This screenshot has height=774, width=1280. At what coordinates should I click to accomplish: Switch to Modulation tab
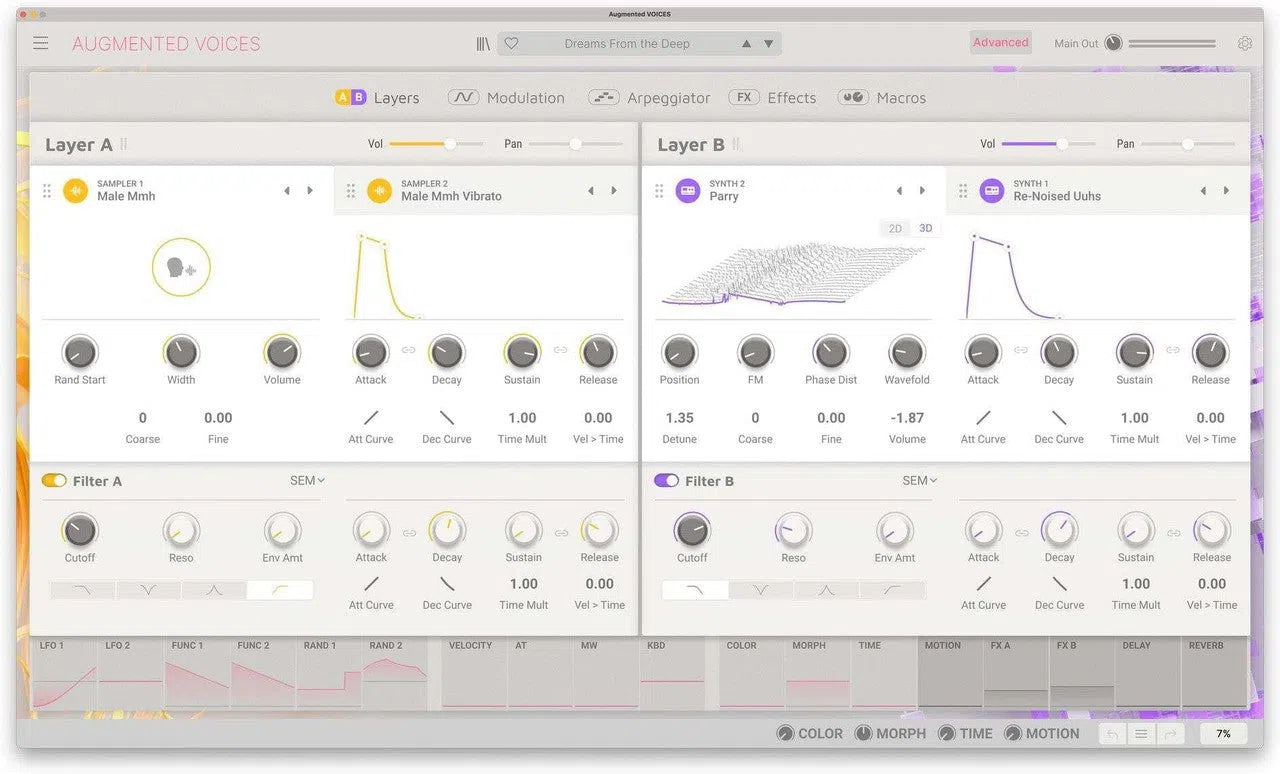tap(506, 97)
